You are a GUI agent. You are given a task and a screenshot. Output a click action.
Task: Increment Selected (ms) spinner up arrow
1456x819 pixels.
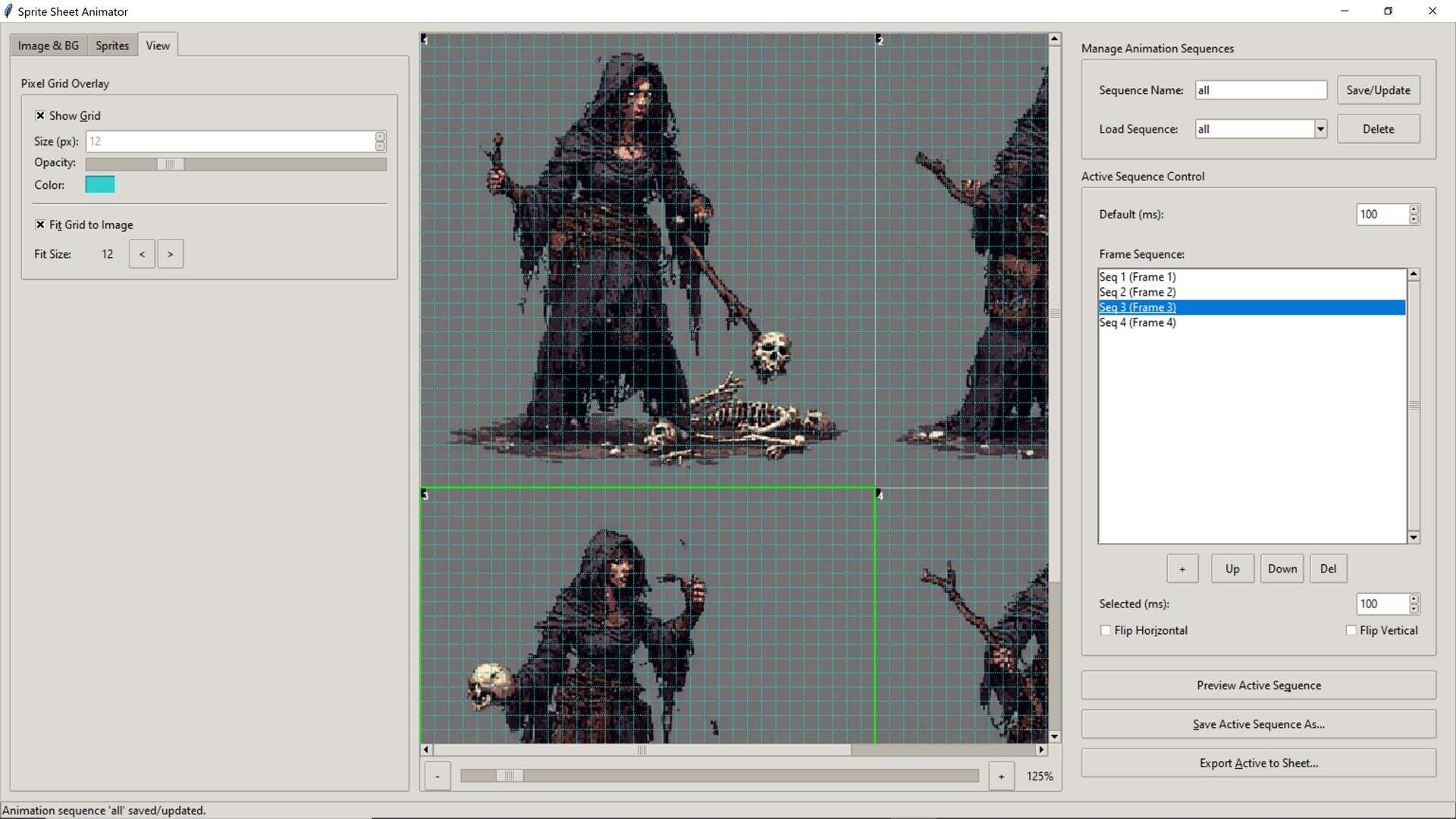(x=1414, y=600)
